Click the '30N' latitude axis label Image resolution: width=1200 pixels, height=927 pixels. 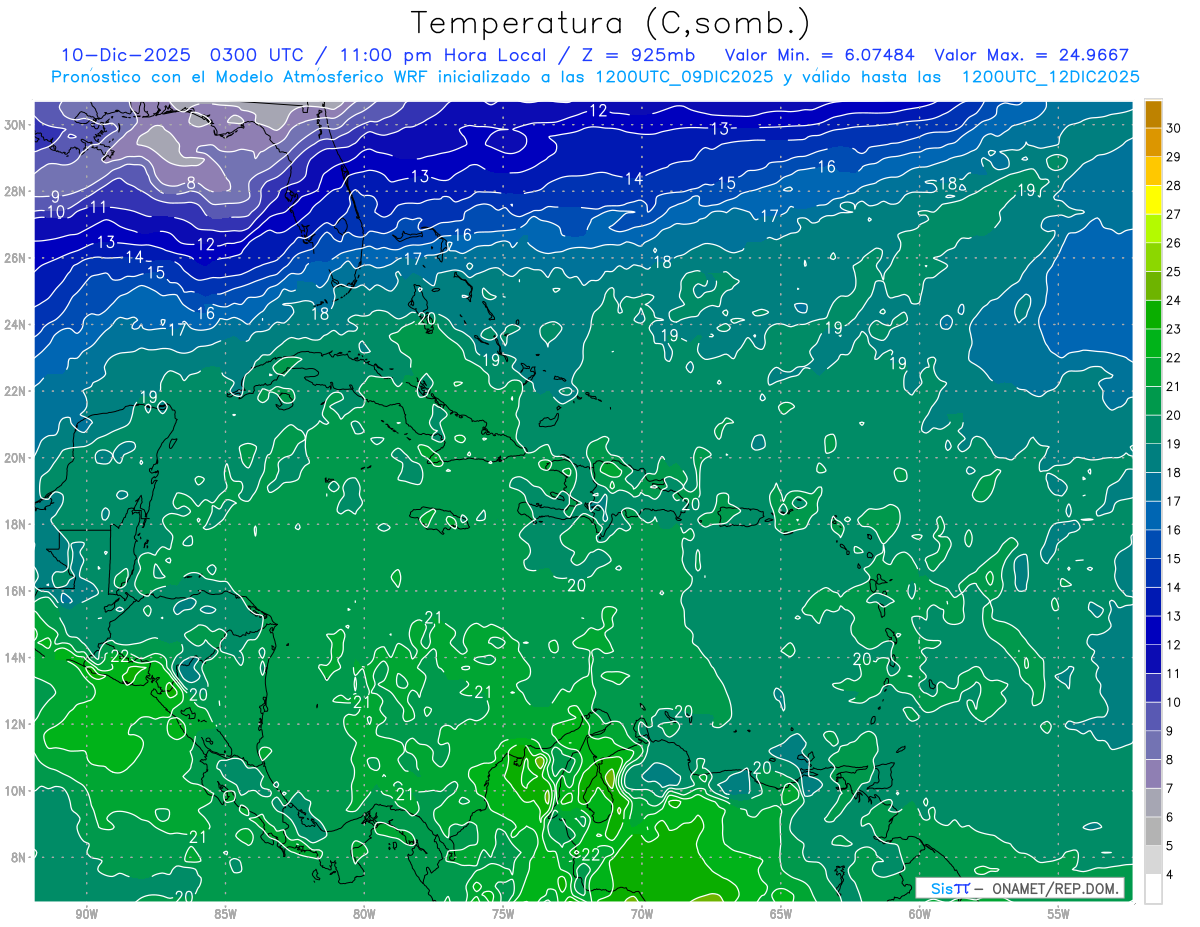pos(17,124)
